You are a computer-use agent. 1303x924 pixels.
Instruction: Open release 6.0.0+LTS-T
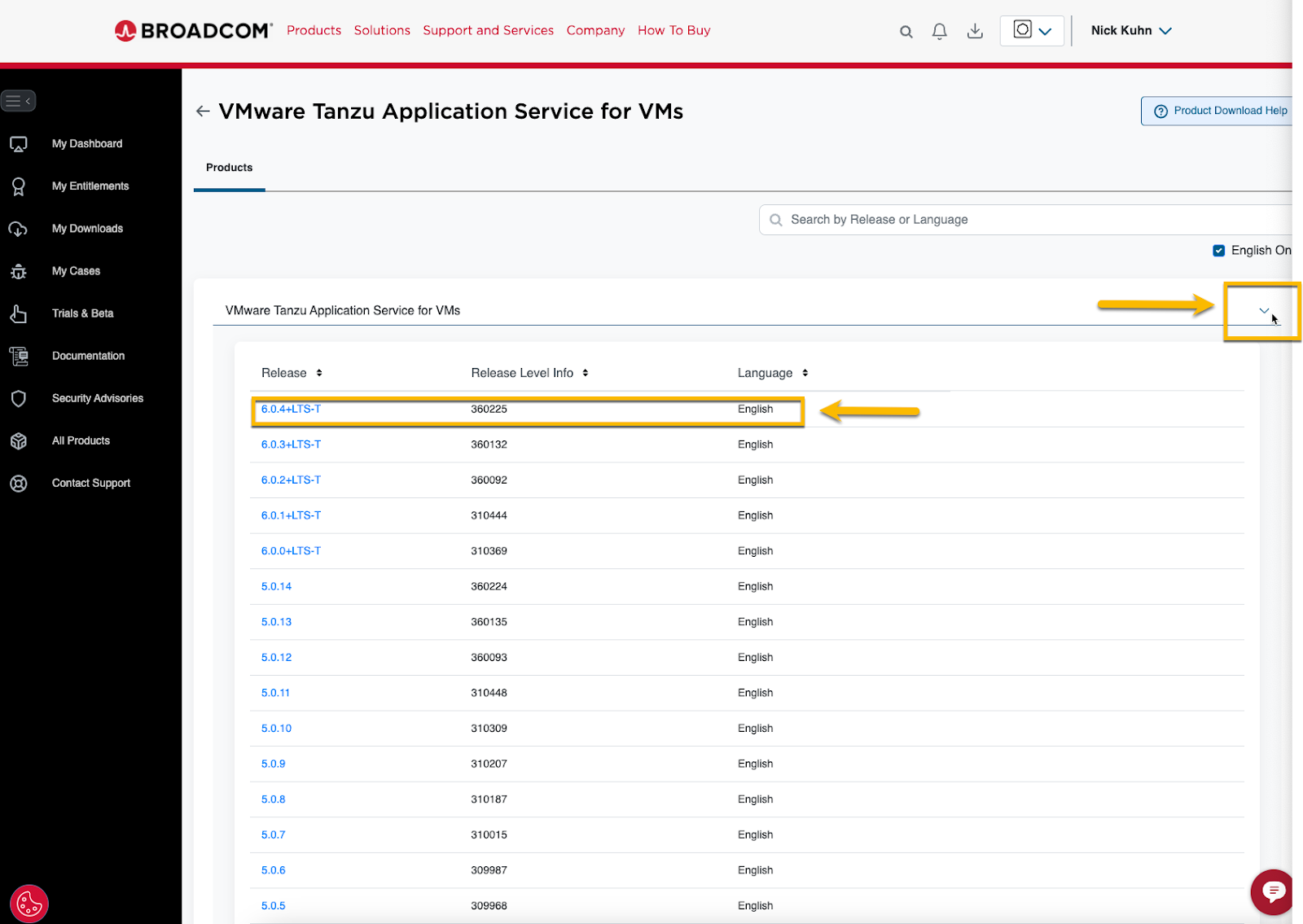pyautogui.click(x=291, y=551)
